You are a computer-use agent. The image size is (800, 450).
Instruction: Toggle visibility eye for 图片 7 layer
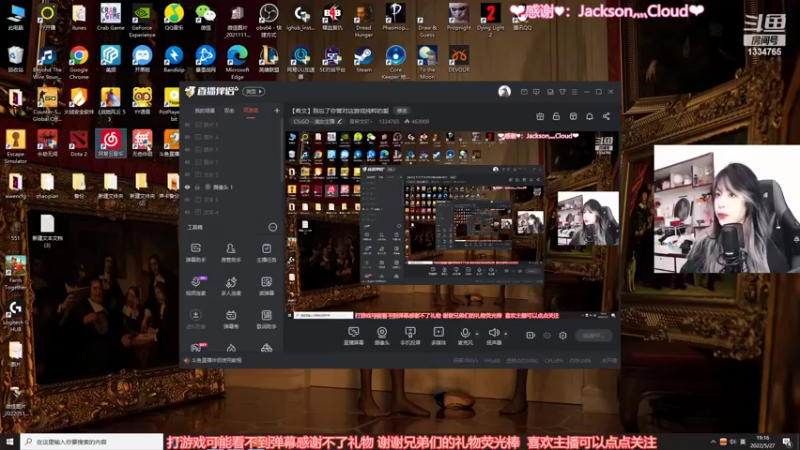[187, 162]
